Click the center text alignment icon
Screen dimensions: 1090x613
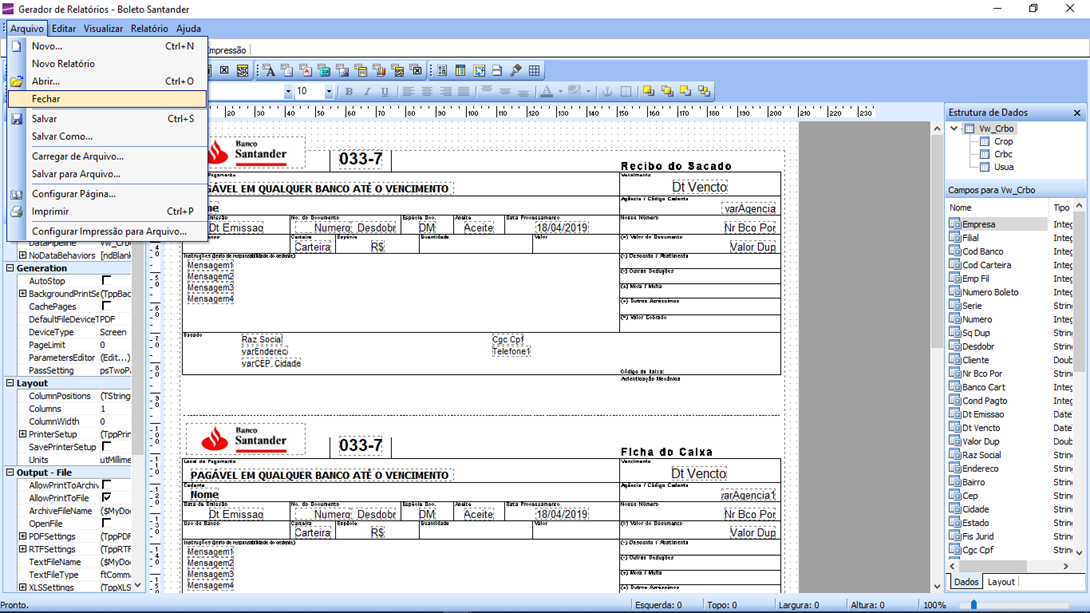click(427, 92)
